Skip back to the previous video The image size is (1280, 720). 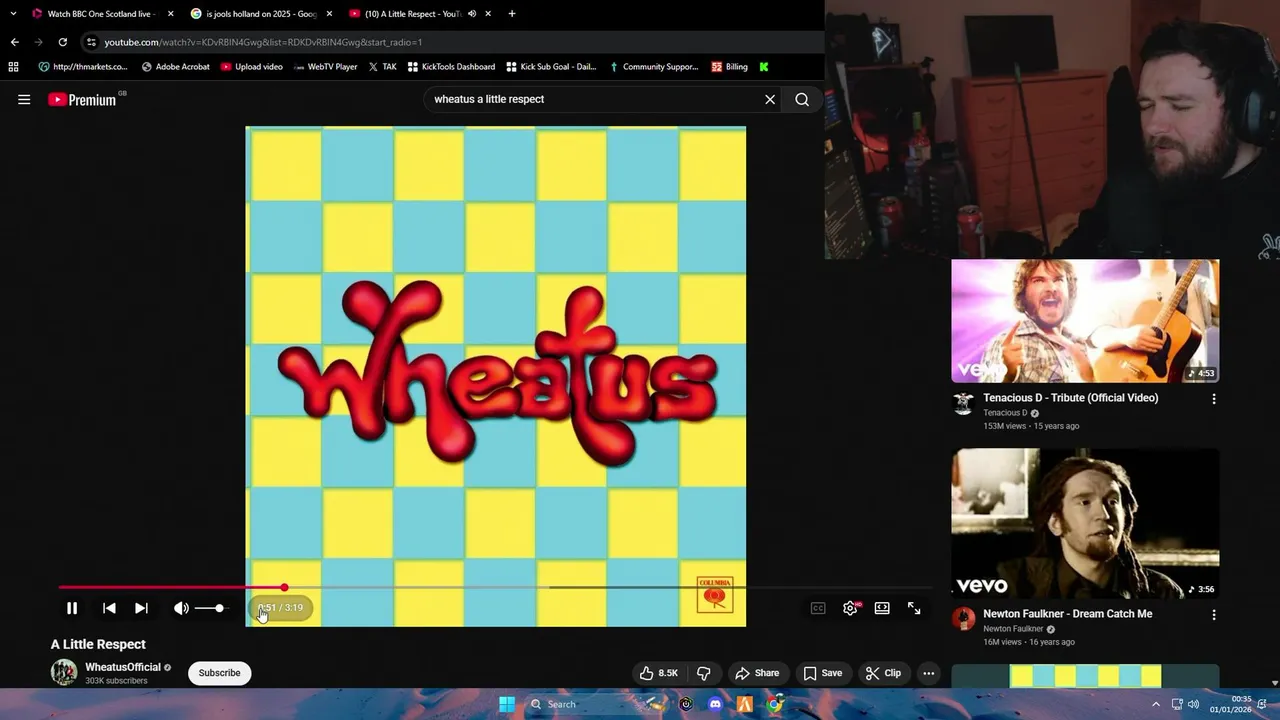pyautogui.click(x=109, y=608)
